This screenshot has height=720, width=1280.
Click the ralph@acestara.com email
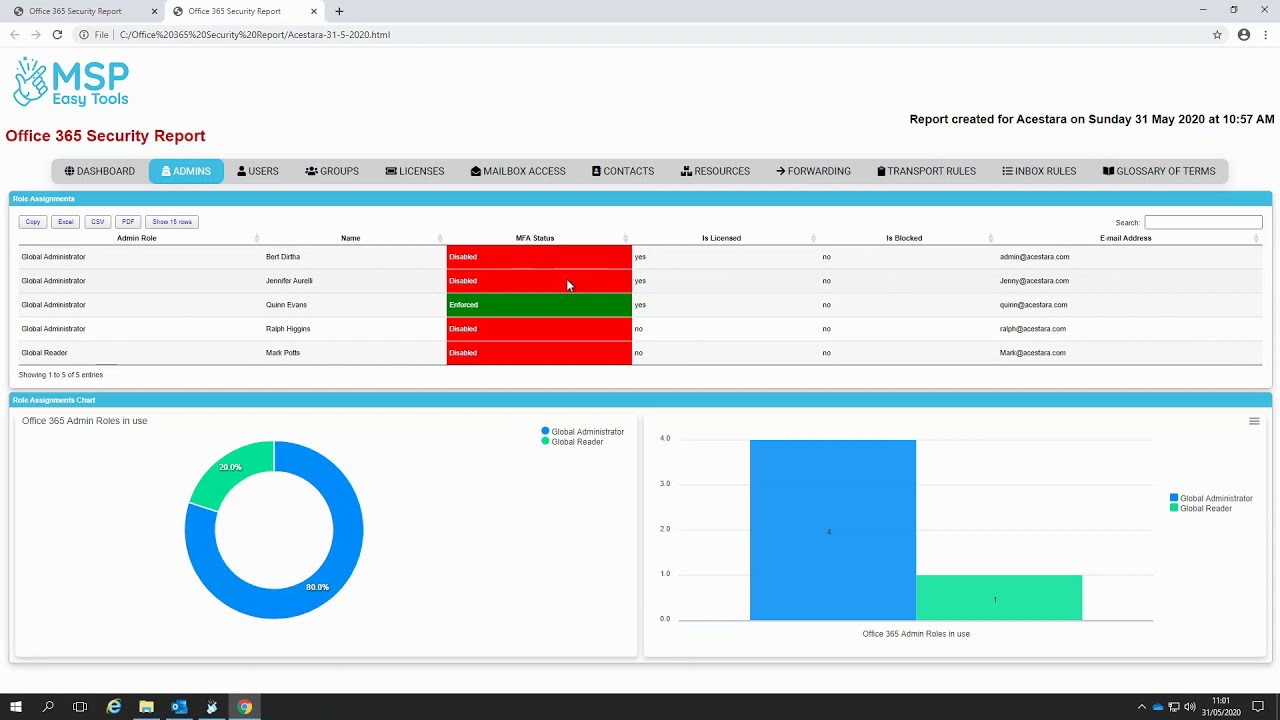point(1032,329)
